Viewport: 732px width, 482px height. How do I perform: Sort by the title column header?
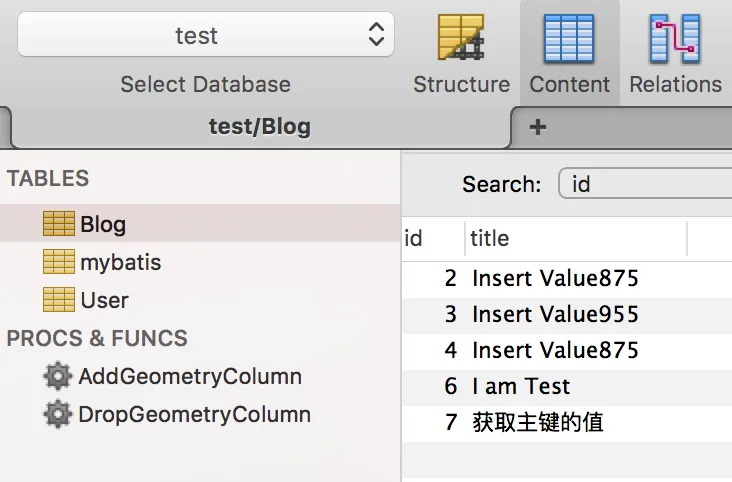coord(575,238)
